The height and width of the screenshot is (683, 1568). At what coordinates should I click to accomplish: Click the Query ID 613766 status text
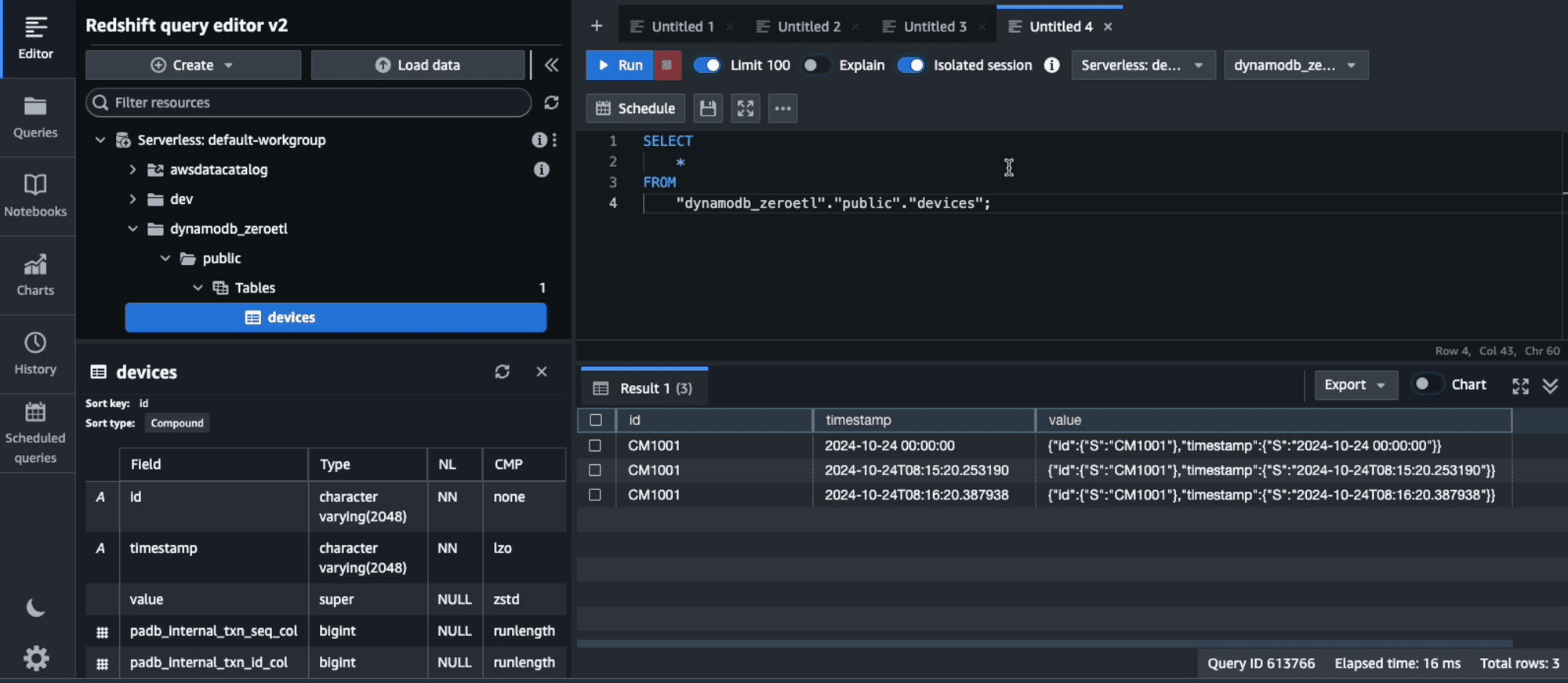pos(1261,663)
